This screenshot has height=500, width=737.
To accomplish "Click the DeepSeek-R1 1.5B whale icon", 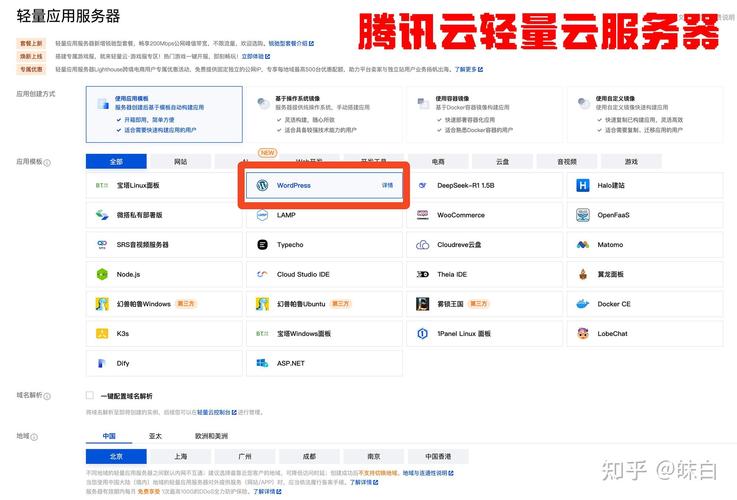I will [x=423, y=186].
